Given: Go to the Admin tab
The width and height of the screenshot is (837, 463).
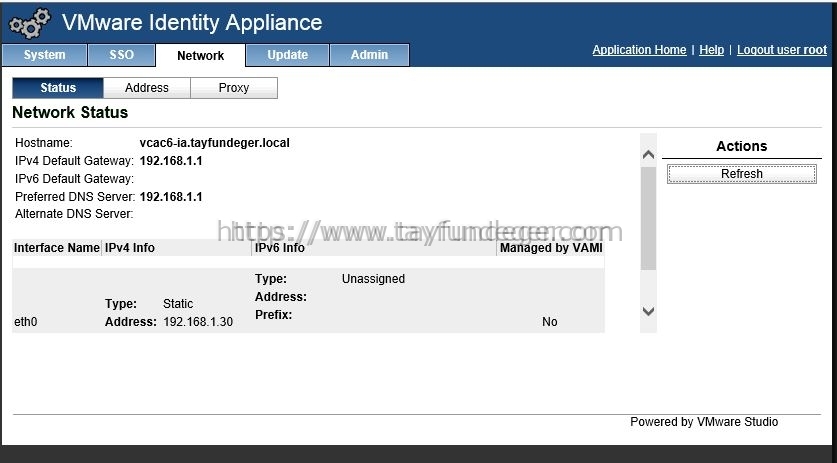Looking at the screenshot, I should pyautogui.click(x=369, y=55).
